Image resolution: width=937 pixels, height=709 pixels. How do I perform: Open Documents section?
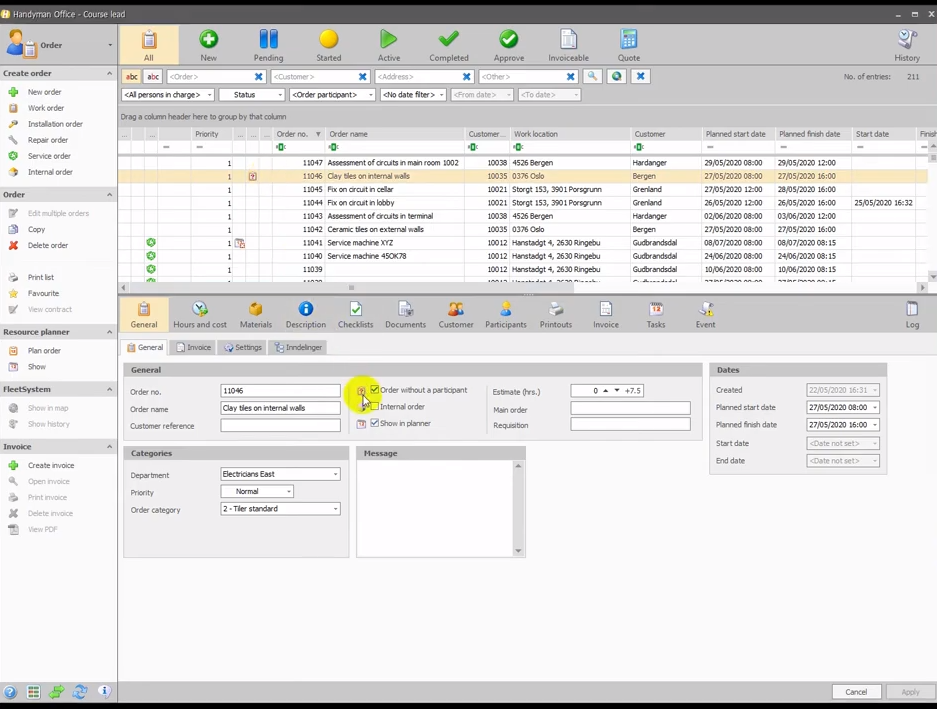(x=406, y=314)
